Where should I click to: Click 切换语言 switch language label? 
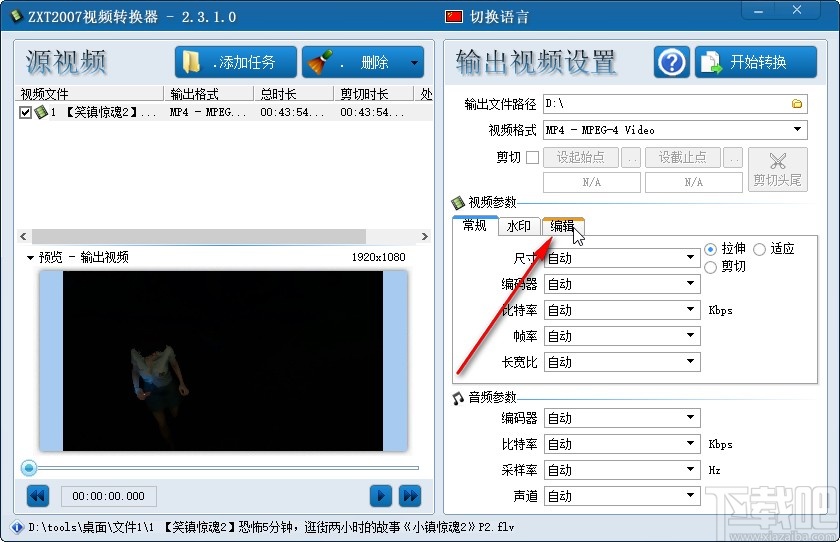click(x=499, y=17)
